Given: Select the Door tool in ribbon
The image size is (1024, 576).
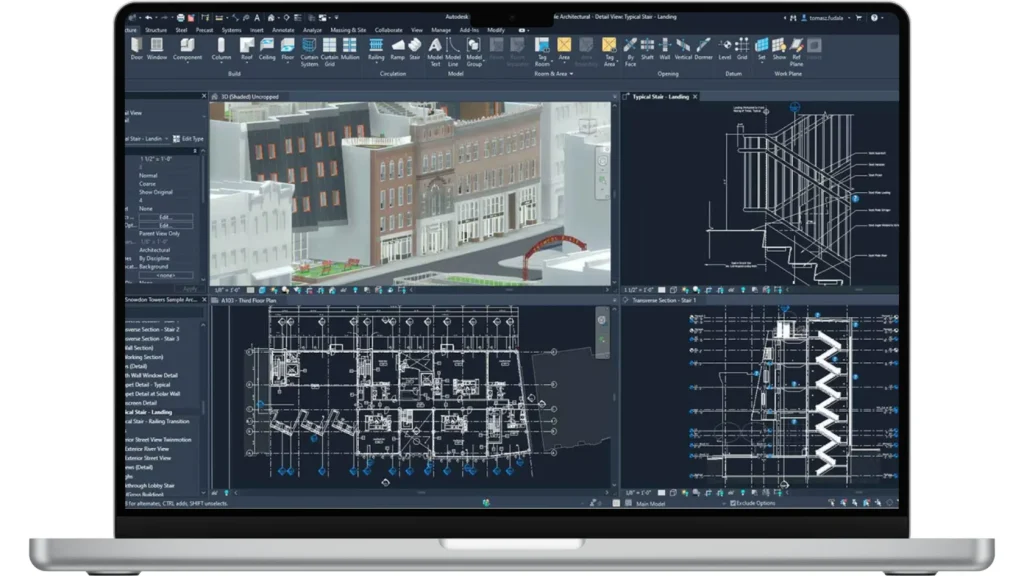Looking at the screenshot, I should (137, 48).
